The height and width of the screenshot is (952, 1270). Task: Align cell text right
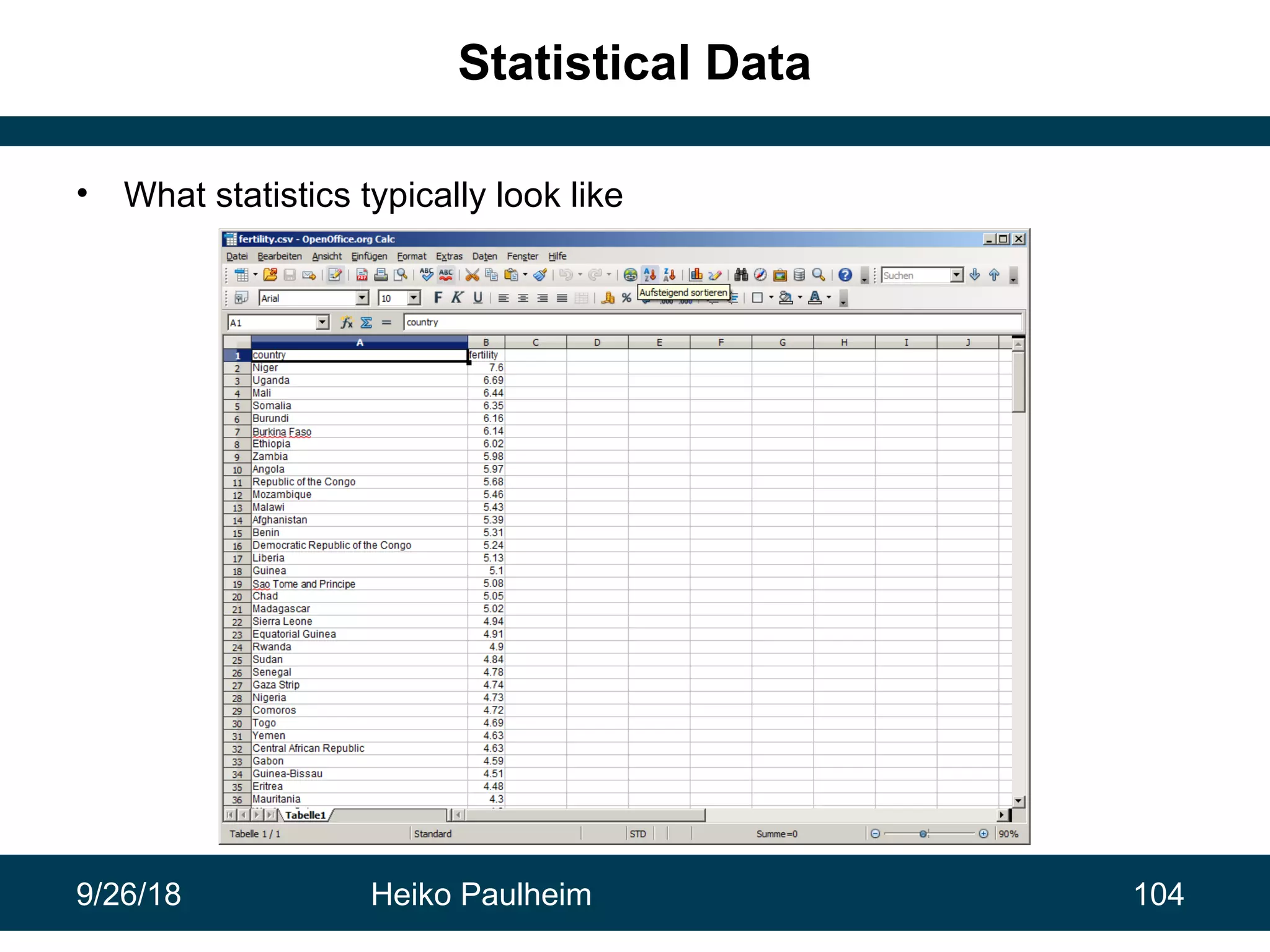(543, 298)
